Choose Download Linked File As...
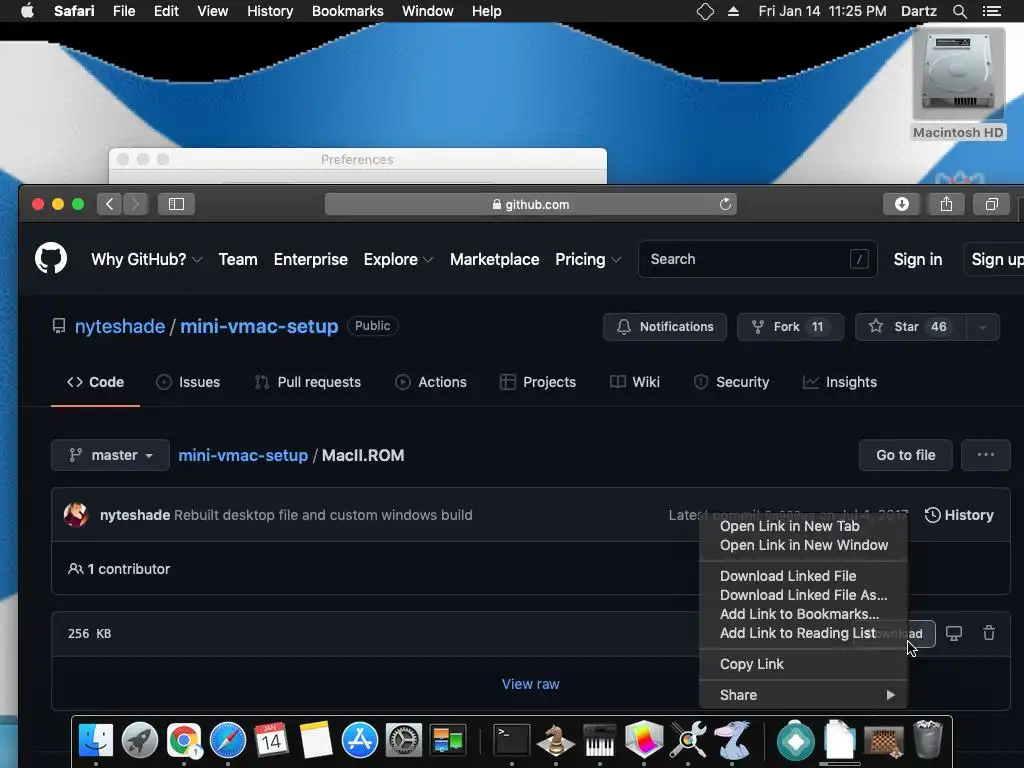1024x768 pixels. point(803,595)
